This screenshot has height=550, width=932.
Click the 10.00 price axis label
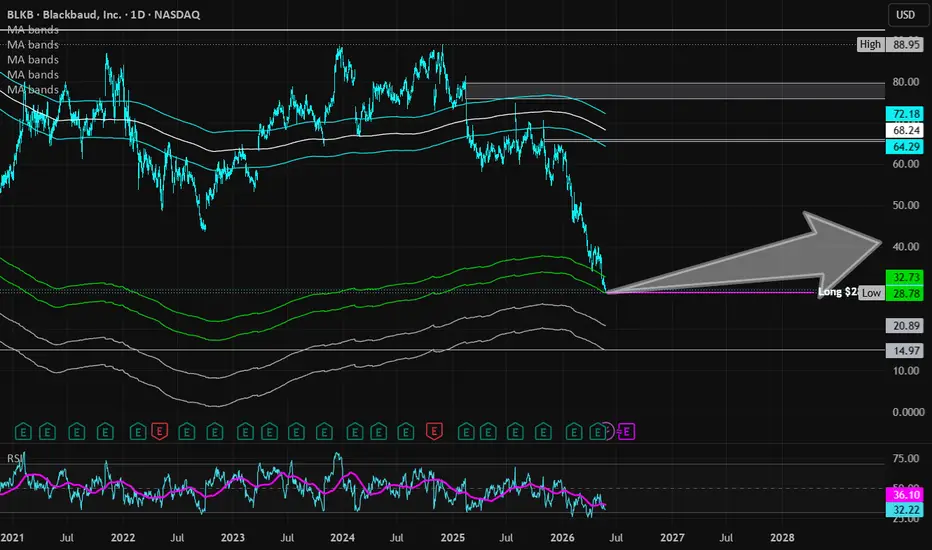[x=906, y=370]
